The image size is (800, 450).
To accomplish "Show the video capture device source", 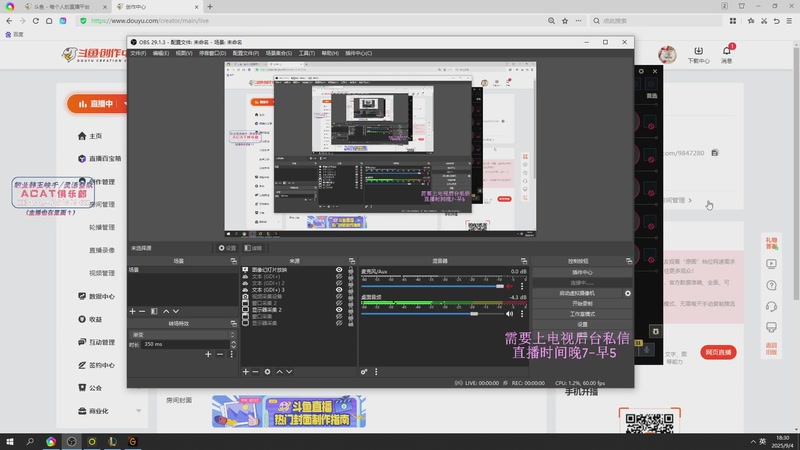I will [x=339, y=296].
